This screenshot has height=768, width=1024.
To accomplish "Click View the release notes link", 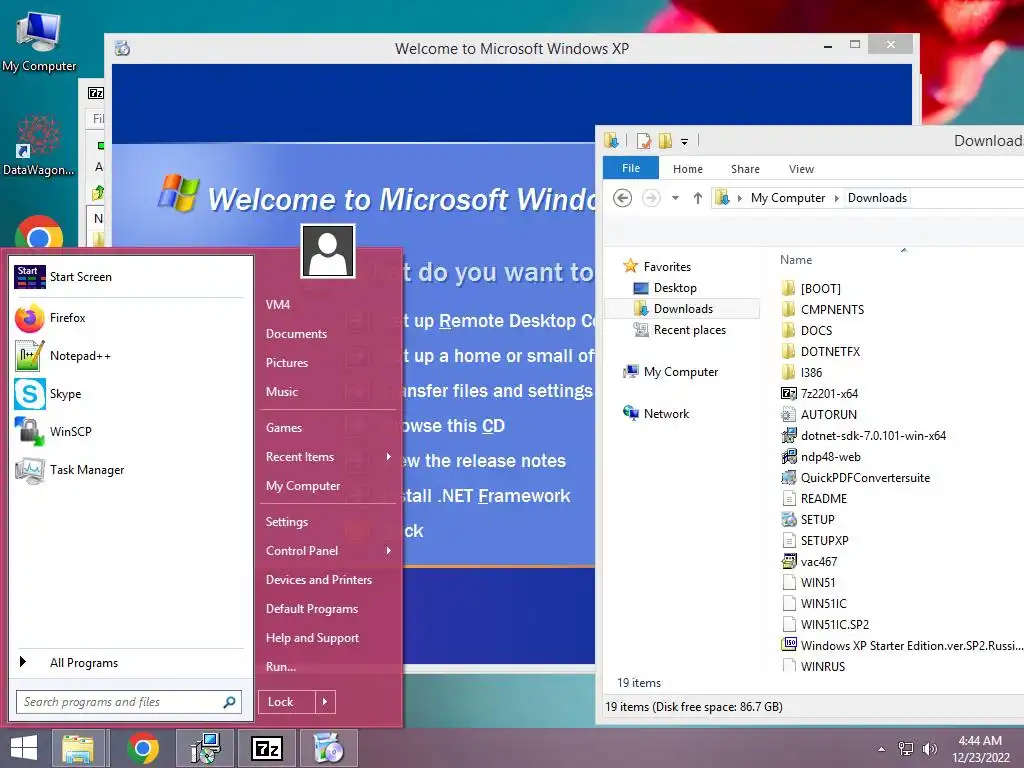I will click(485, 461).
